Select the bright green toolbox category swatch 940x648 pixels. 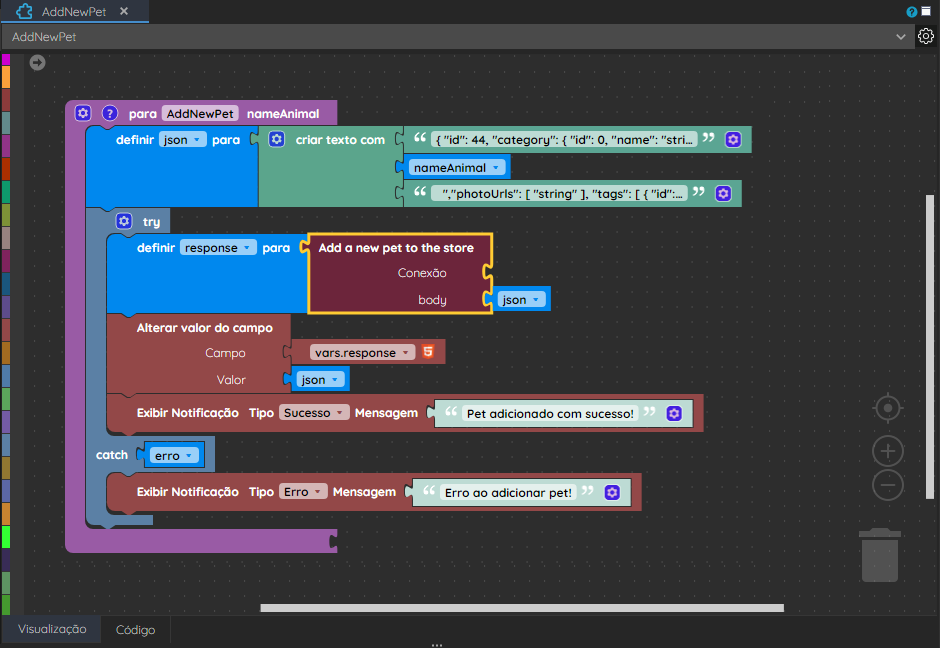pos(5,537)
